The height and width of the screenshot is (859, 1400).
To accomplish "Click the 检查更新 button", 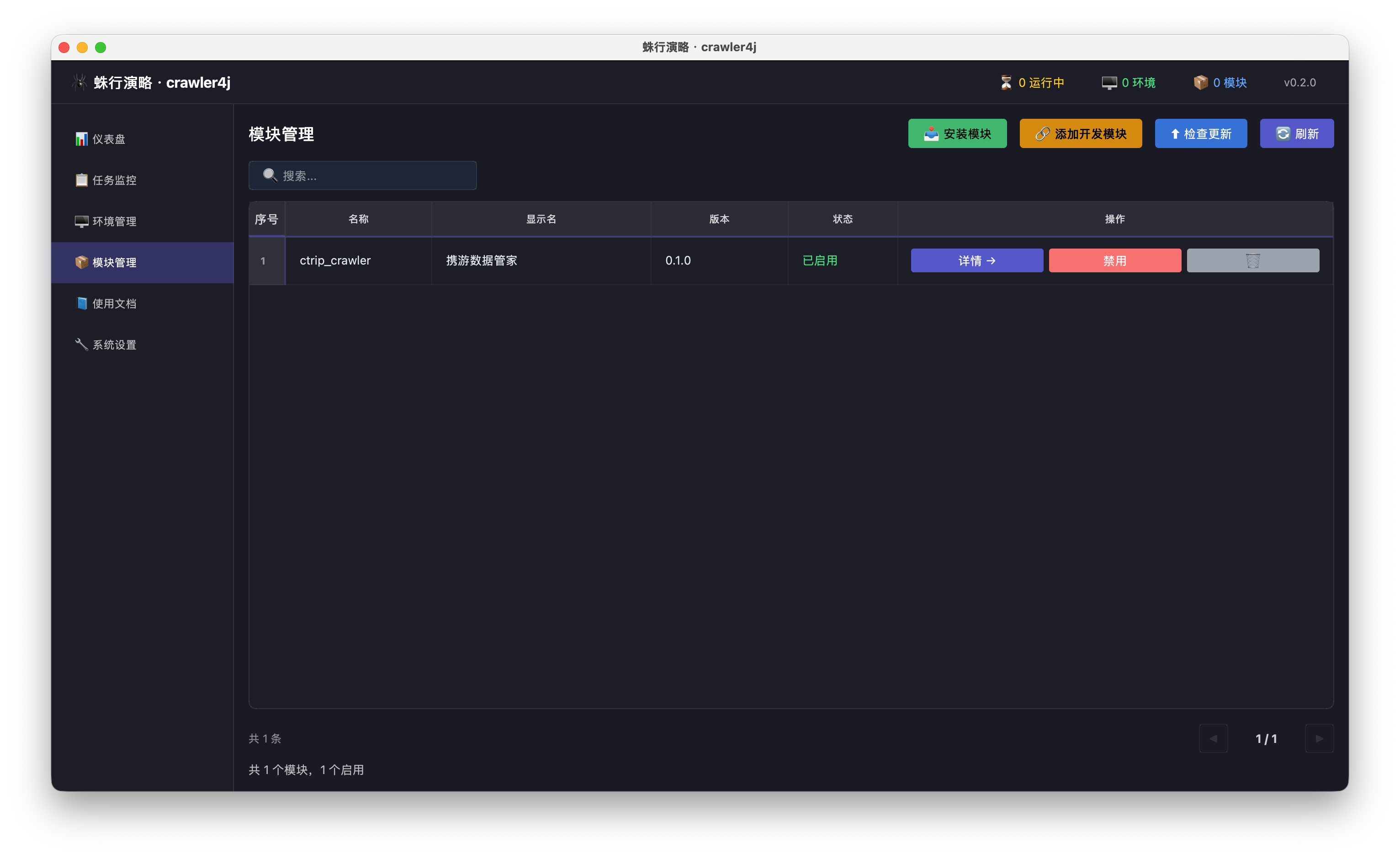I will pyautogui.click(x=1201, y=133).
